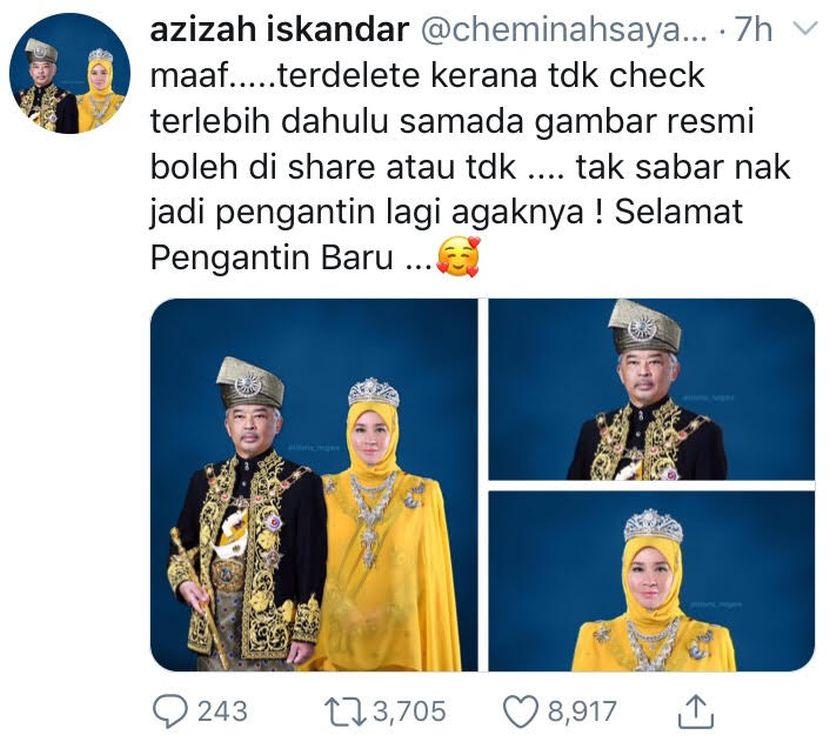Open the man's solo portrait photo
The height and width of the screenshot is (749, 830).
[x=652, y=390]
